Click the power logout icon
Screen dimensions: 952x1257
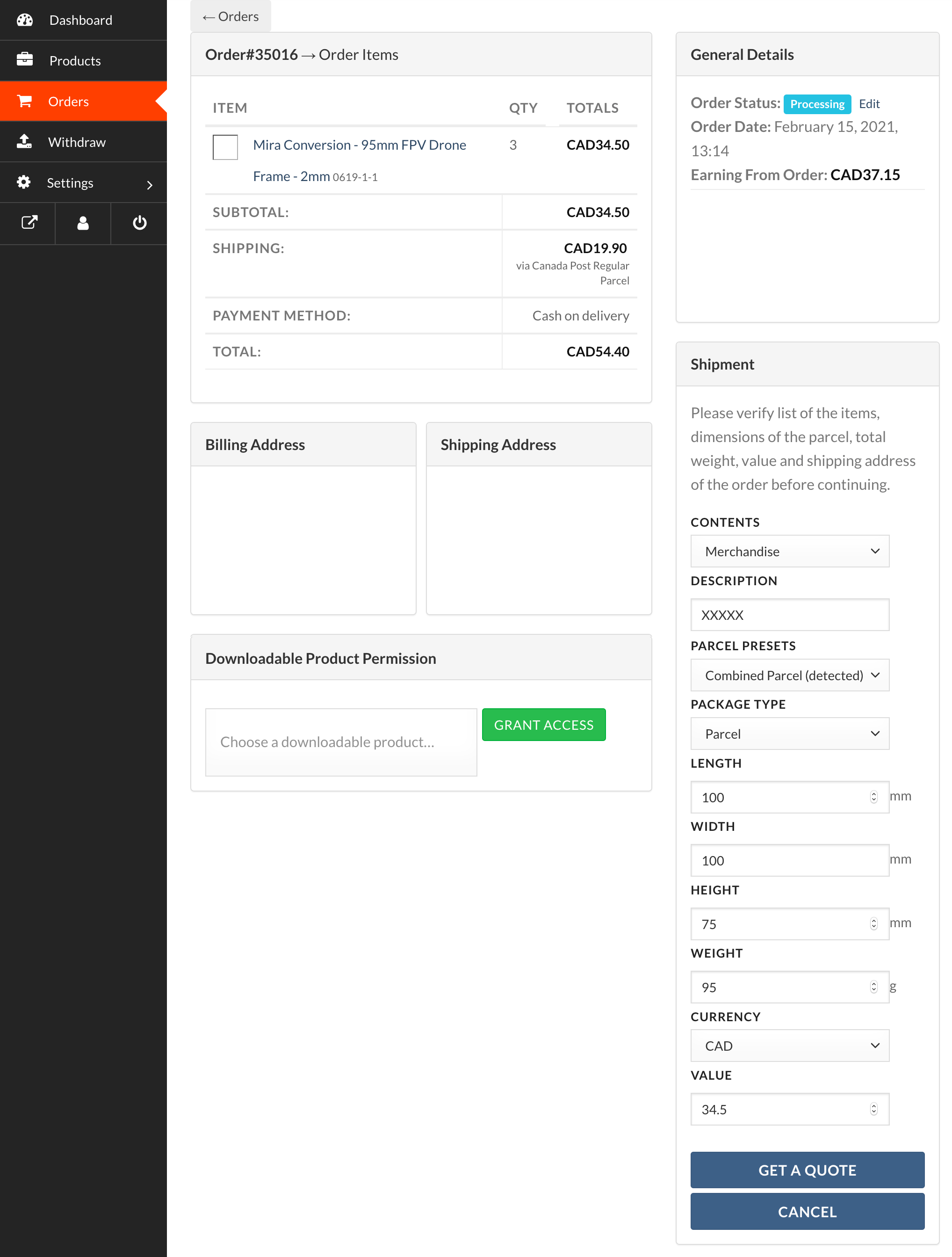(x=140, y=222)
